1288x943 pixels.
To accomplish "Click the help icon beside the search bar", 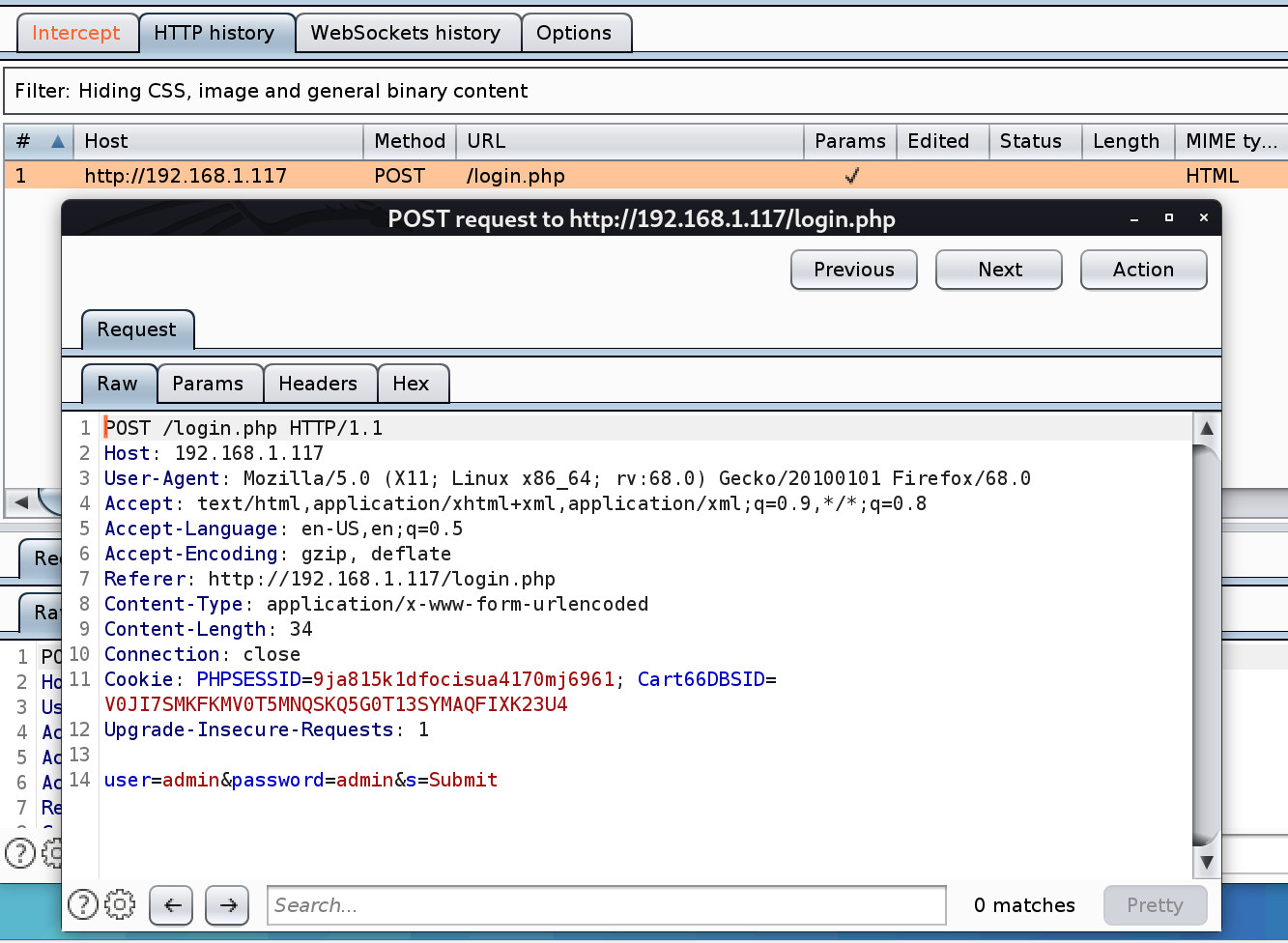I will 82,904.
